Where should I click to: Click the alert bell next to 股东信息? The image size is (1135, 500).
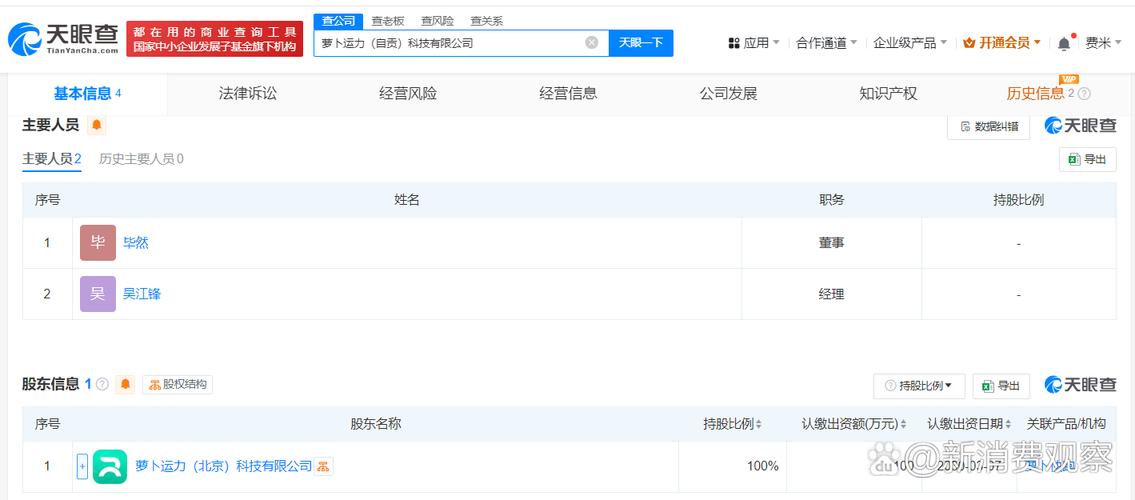pyautogui.click(x=126, y=384)
